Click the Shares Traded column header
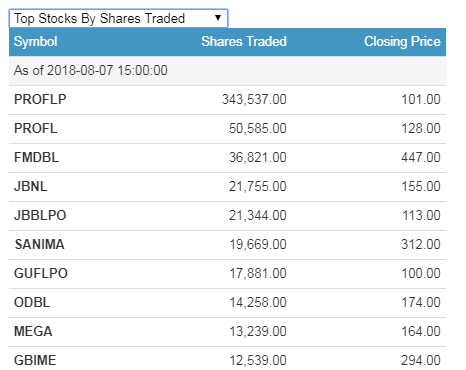The image size is (466, 370). [244, 42]
